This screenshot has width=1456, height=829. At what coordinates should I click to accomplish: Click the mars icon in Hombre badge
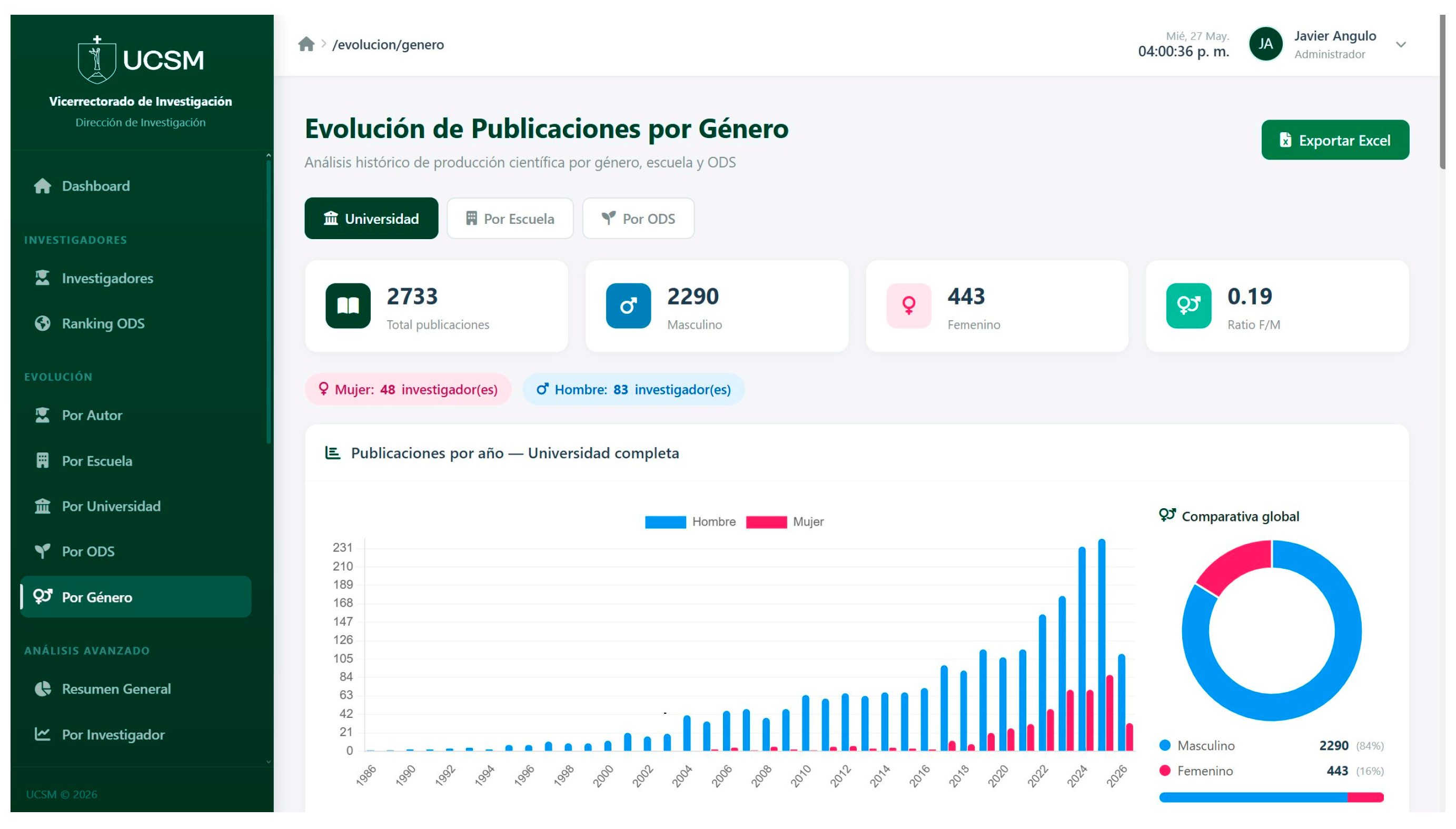[542, 389]
